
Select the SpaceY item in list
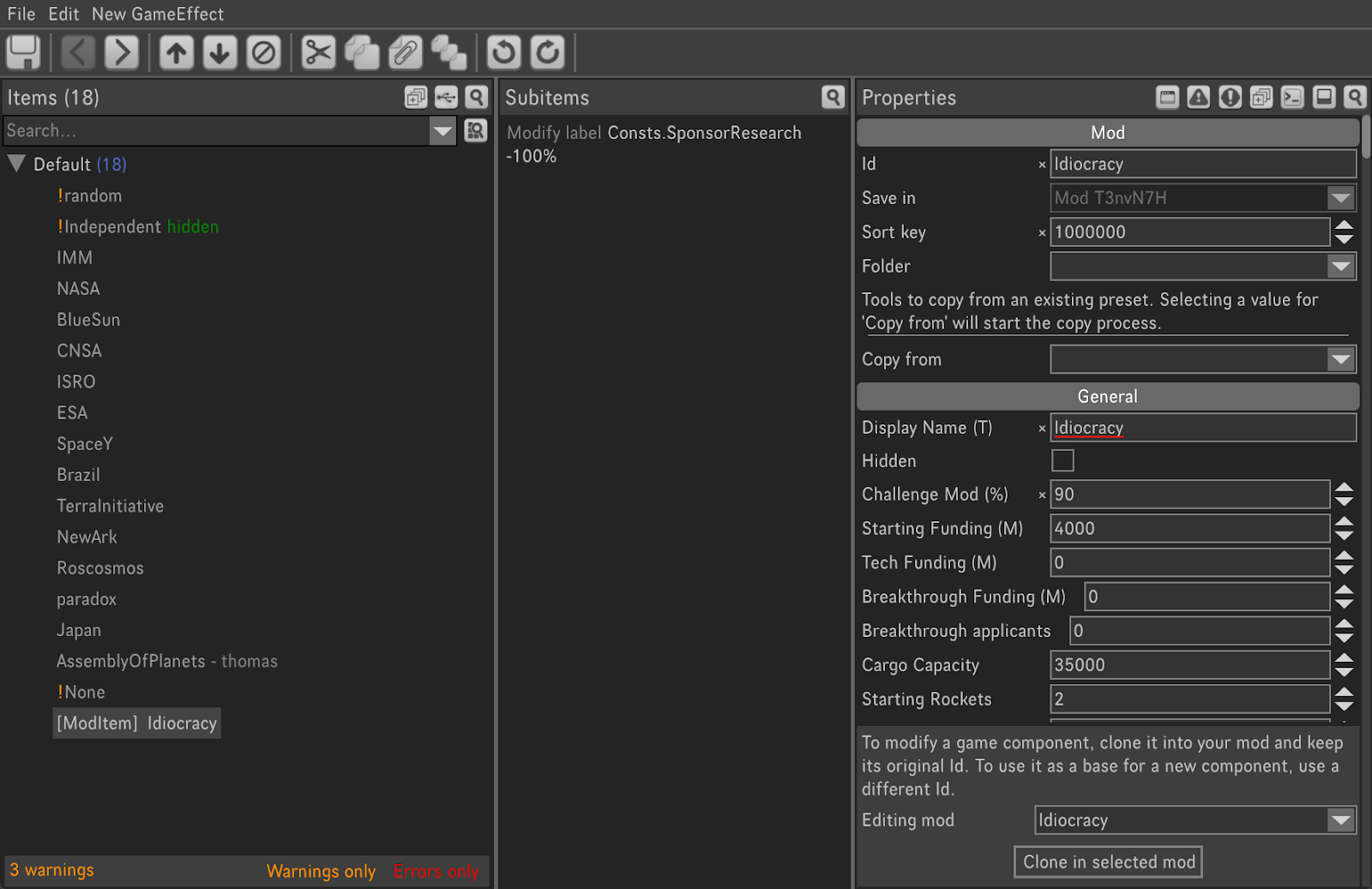click(85, 444)
